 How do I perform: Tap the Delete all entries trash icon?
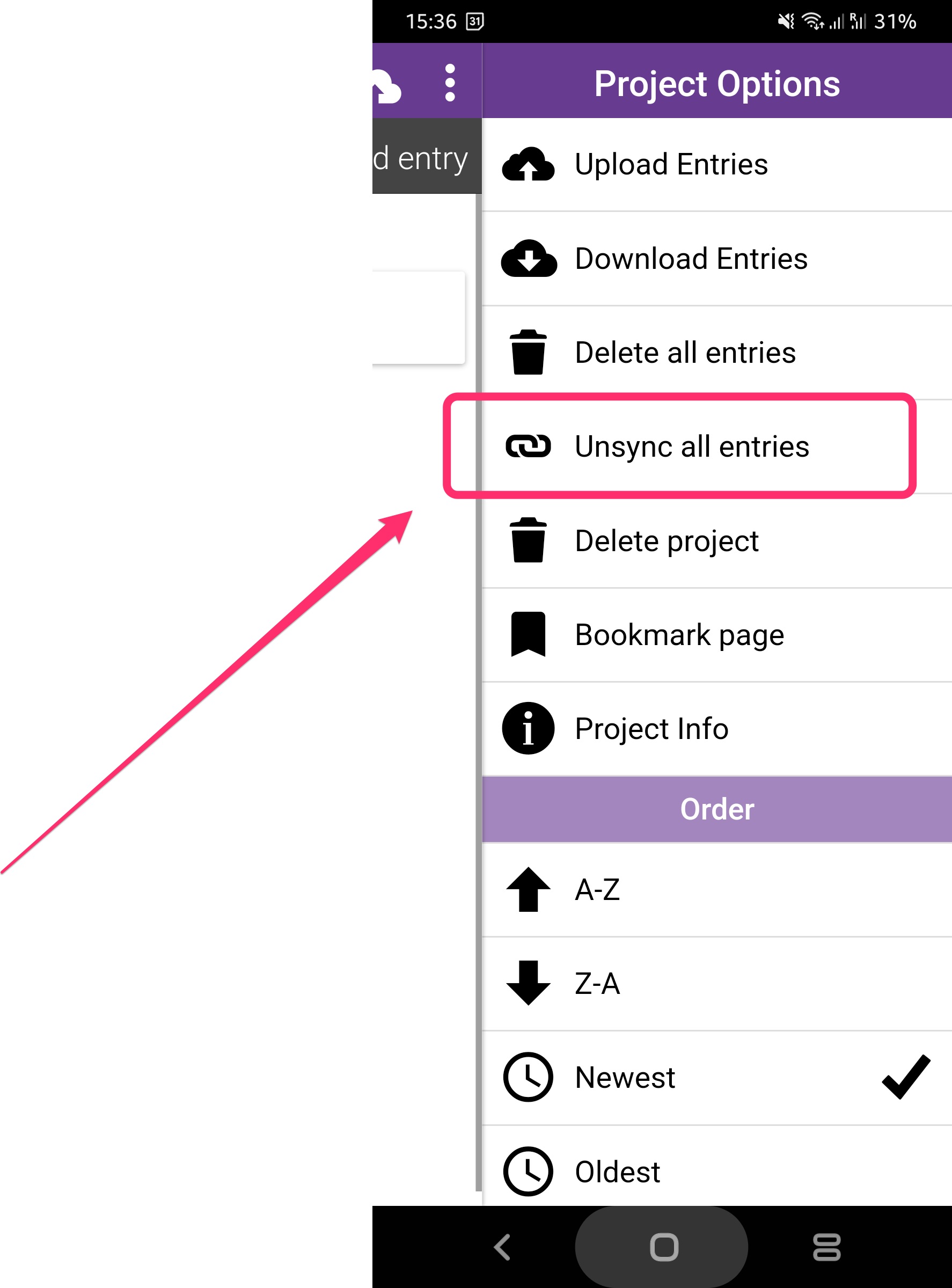point(528,353)
